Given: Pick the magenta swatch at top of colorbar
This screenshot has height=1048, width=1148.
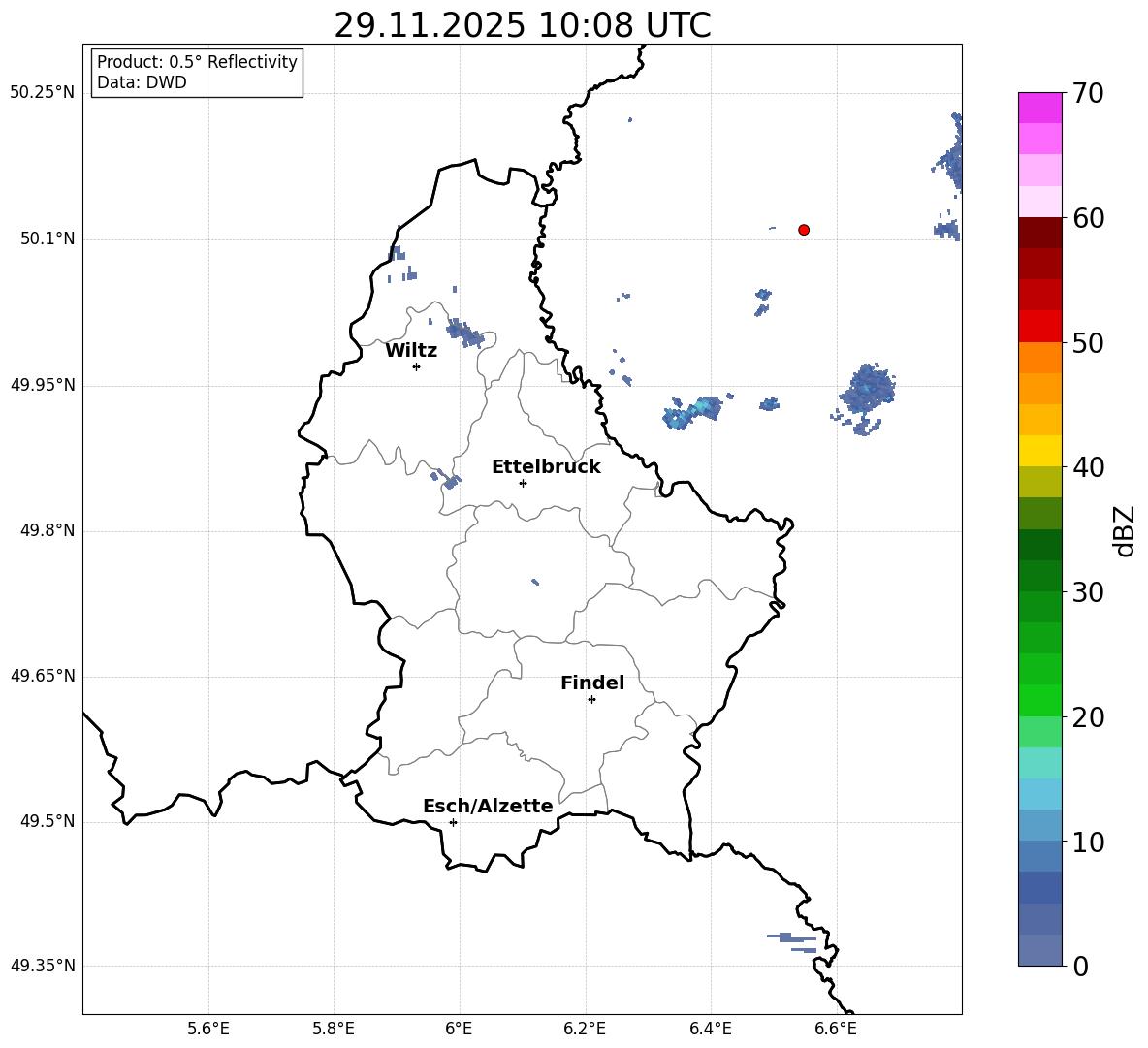Looking at the screenshot, I should [1039, 108].
